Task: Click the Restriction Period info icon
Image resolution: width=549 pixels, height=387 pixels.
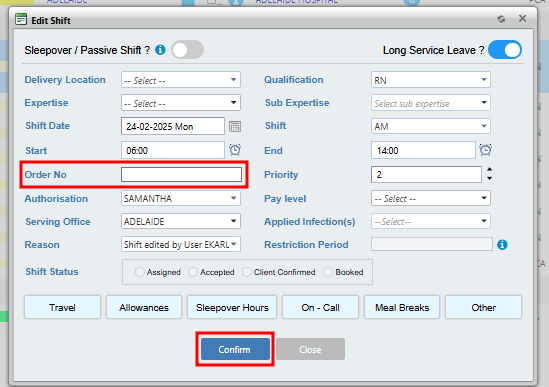Action: coord(502,244)
